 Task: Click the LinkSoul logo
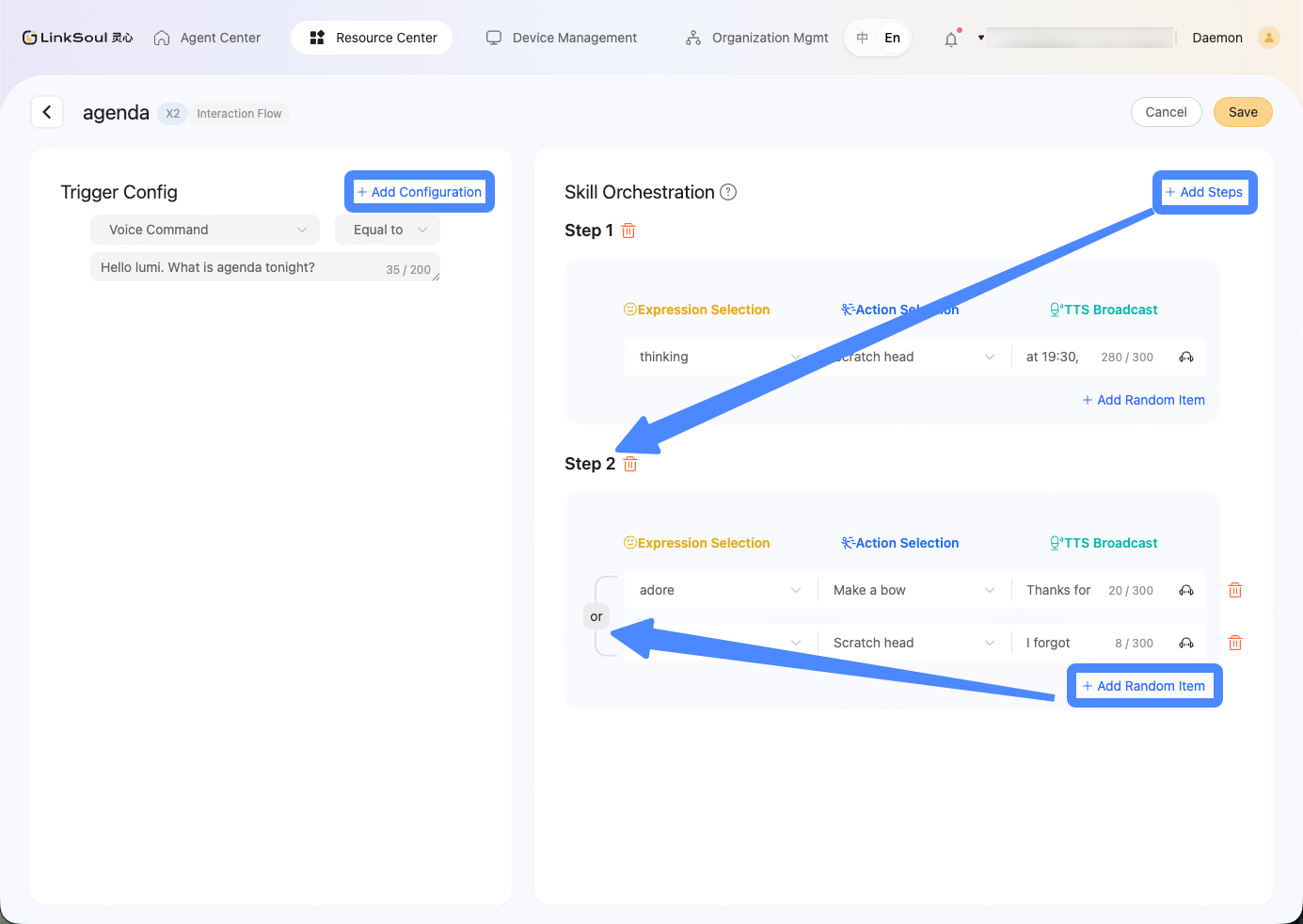pyautogui.click(x=77, y=38)
